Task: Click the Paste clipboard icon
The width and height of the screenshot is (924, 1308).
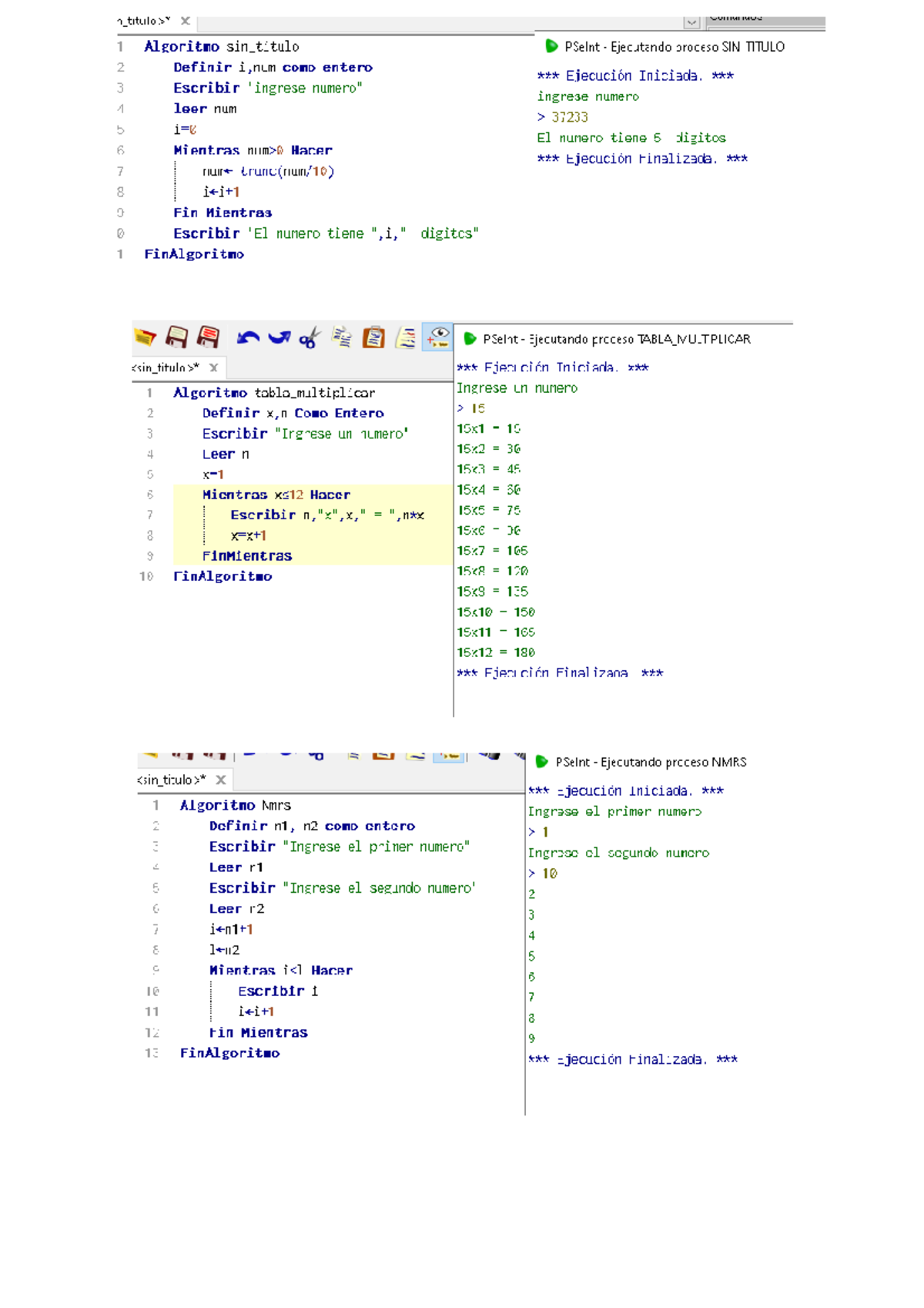Action: click(373, 337)
